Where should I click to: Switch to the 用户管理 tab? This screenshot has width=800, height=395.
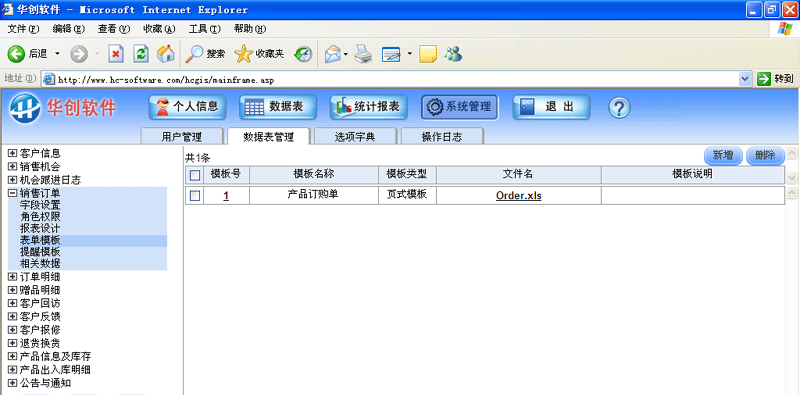tap(182, 136)
